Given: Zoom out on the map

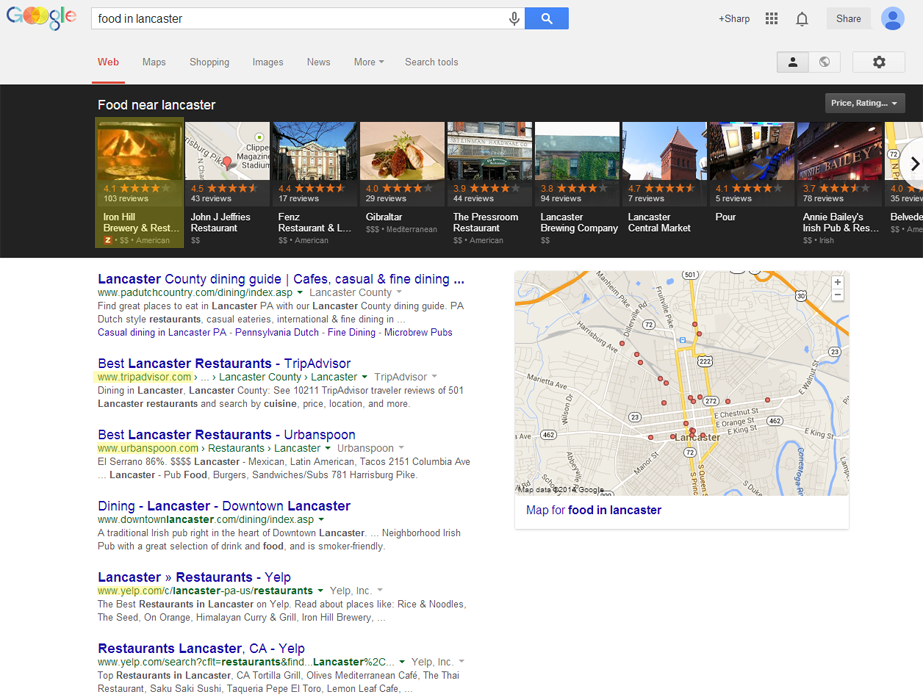Looking at the screenshot, I should coord(837,295).
